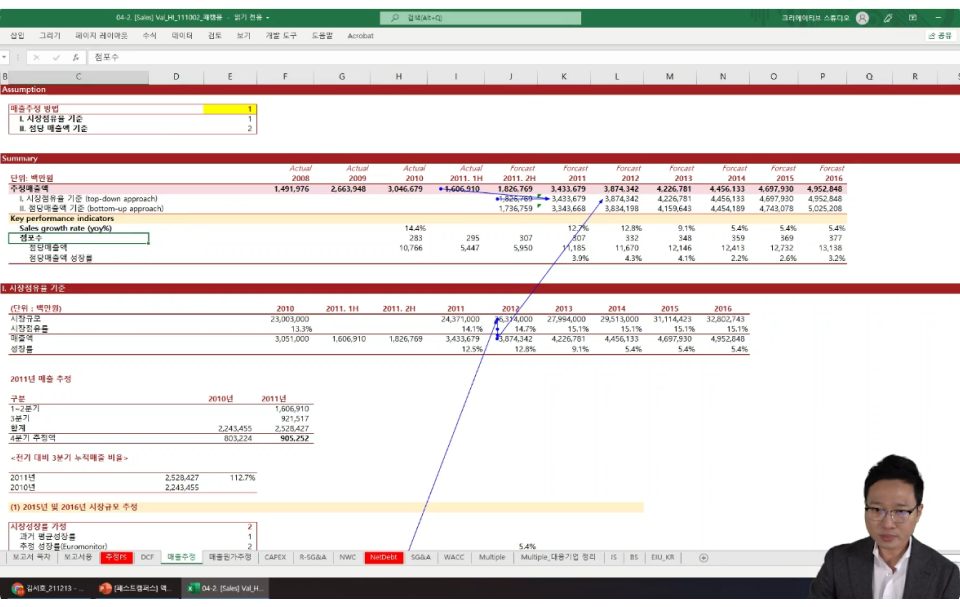Image resolution: width=960 pixels, height=607 pixels.
Task: Open the 삽입 ribbon tab
Action: [17, 36]
